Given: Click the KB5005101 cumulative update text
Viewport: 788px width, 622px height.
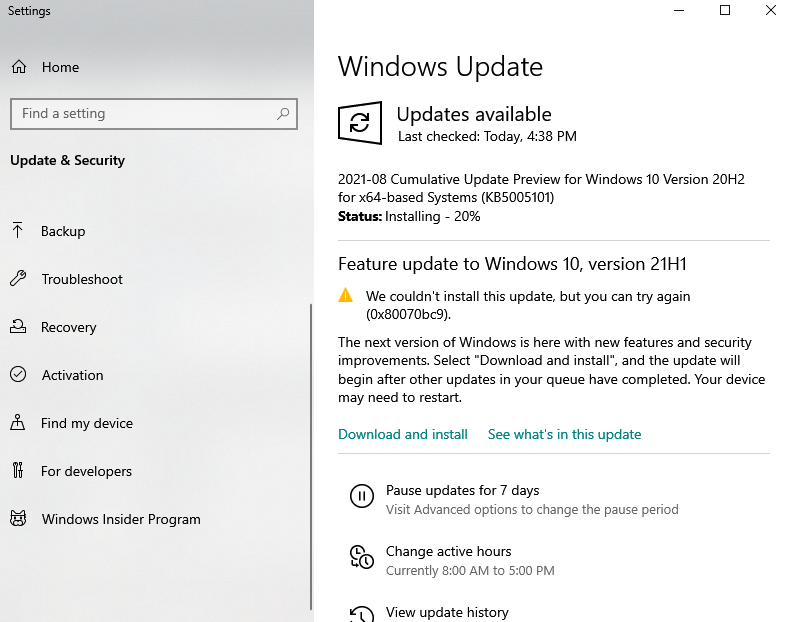Looking at the screenshot, I should point(541,188).
